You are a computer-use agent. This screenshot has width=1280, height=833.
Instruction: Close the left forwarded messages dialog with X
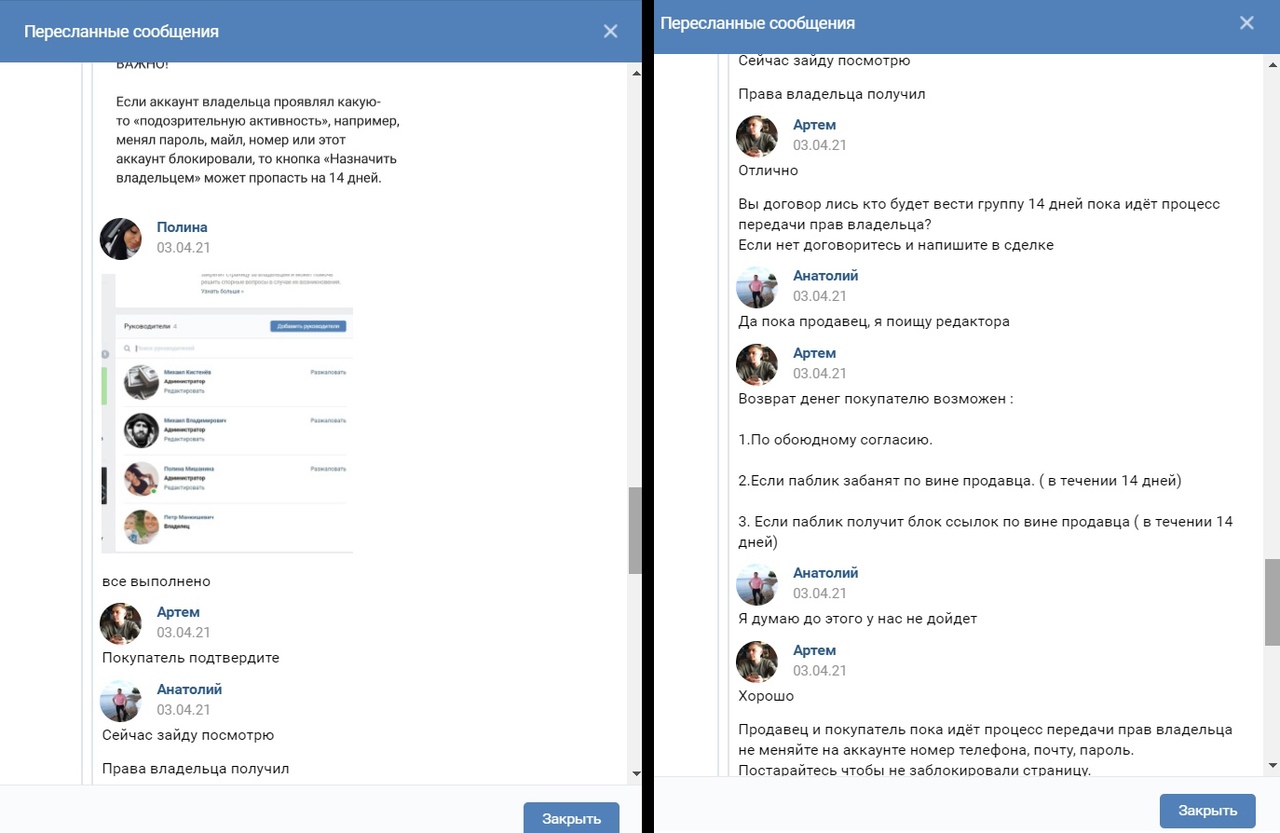pyautogui.click(x=610, y=31)
